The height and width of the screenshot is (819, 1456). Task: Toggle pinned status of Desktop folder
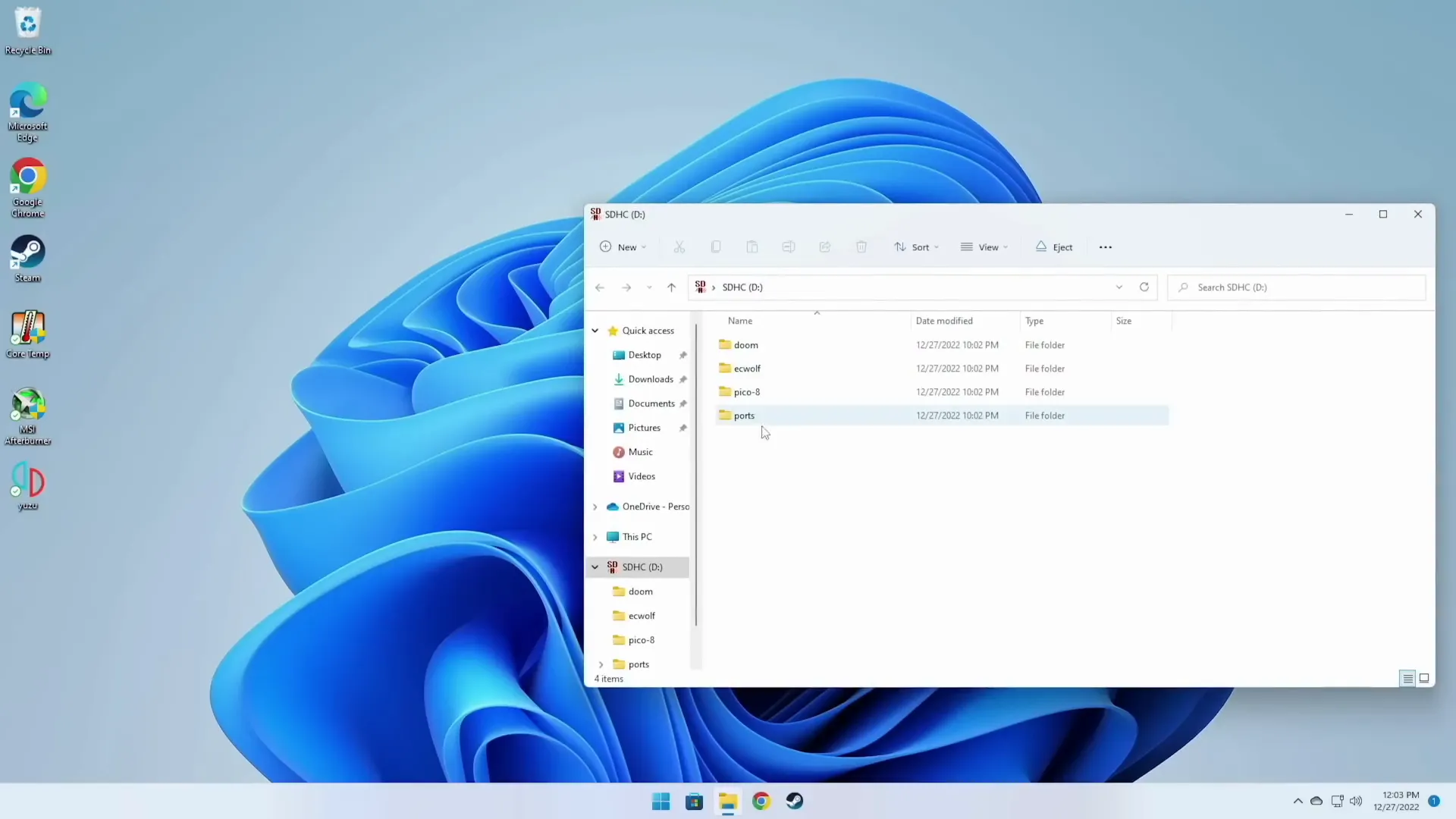click(x=683, y=354)
